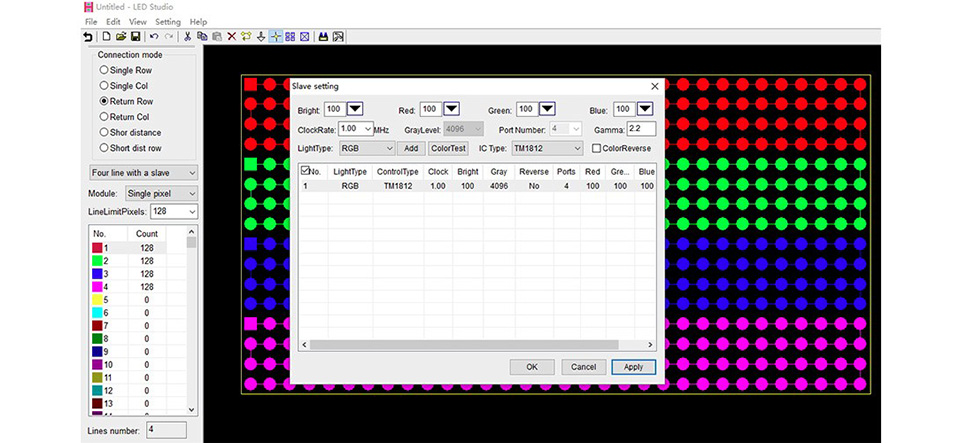Select the Return Col radio button
Image resolution: width=960 pixels, height=443 pixels.
coord(125,117)
